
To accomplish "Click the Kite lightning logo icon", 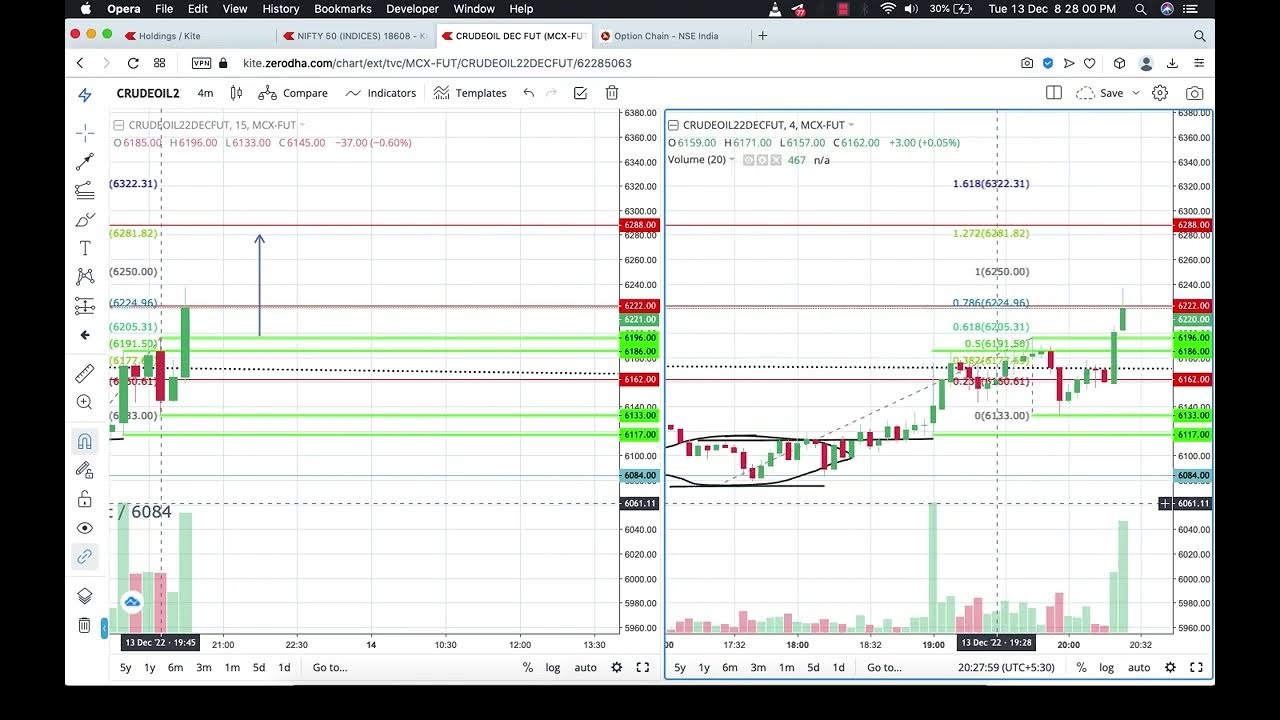I will tap(85, 94).
